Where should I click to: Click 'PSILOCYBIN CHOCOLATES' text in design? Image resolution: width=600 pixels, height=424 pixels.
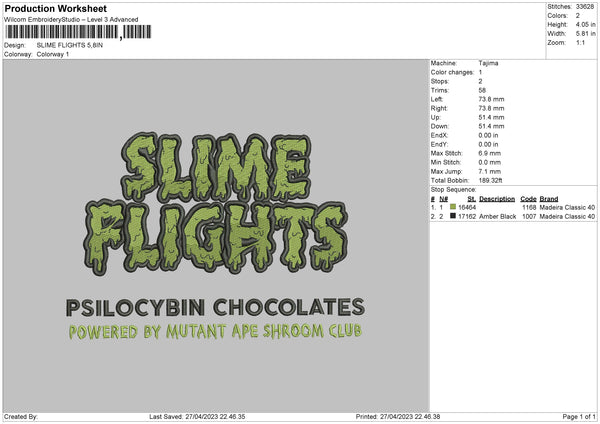[x=215, y=308]
